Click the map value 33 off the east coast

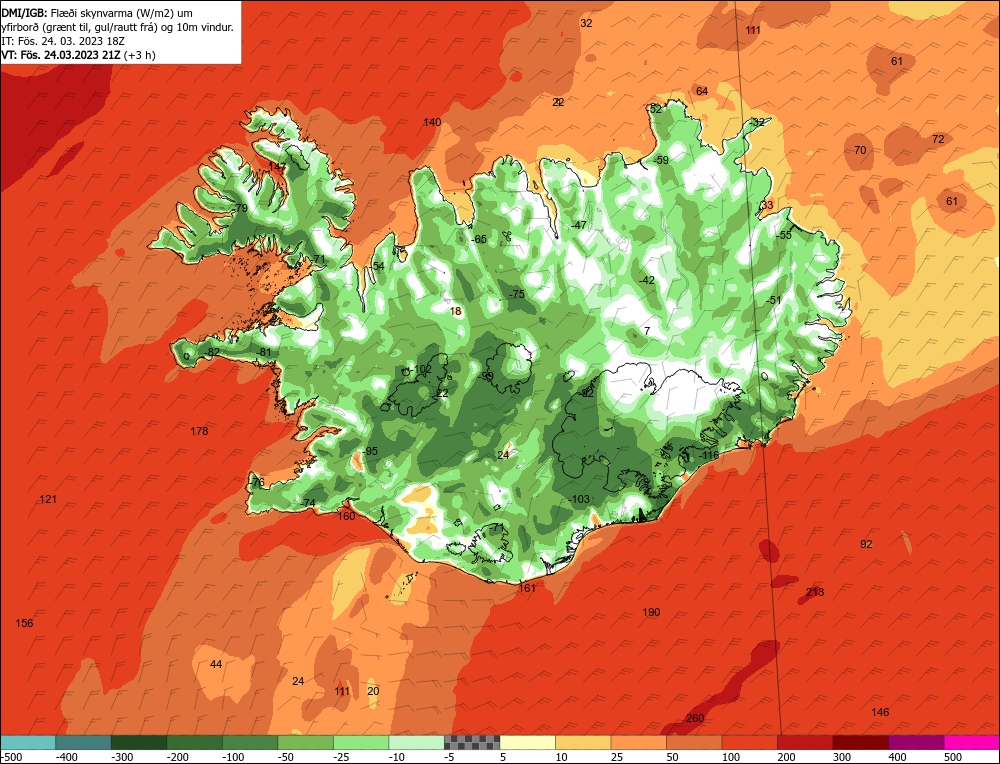pos(767,205)
